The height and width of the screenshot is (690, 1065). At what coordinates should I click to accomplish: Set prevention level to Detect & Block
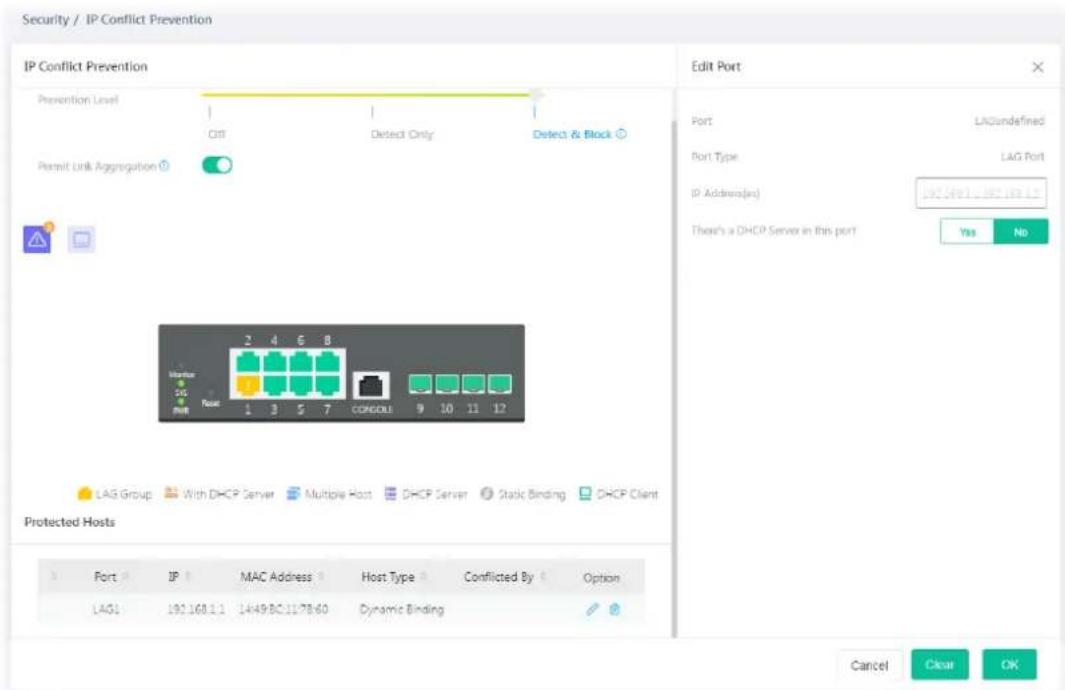tap(572, 134)
